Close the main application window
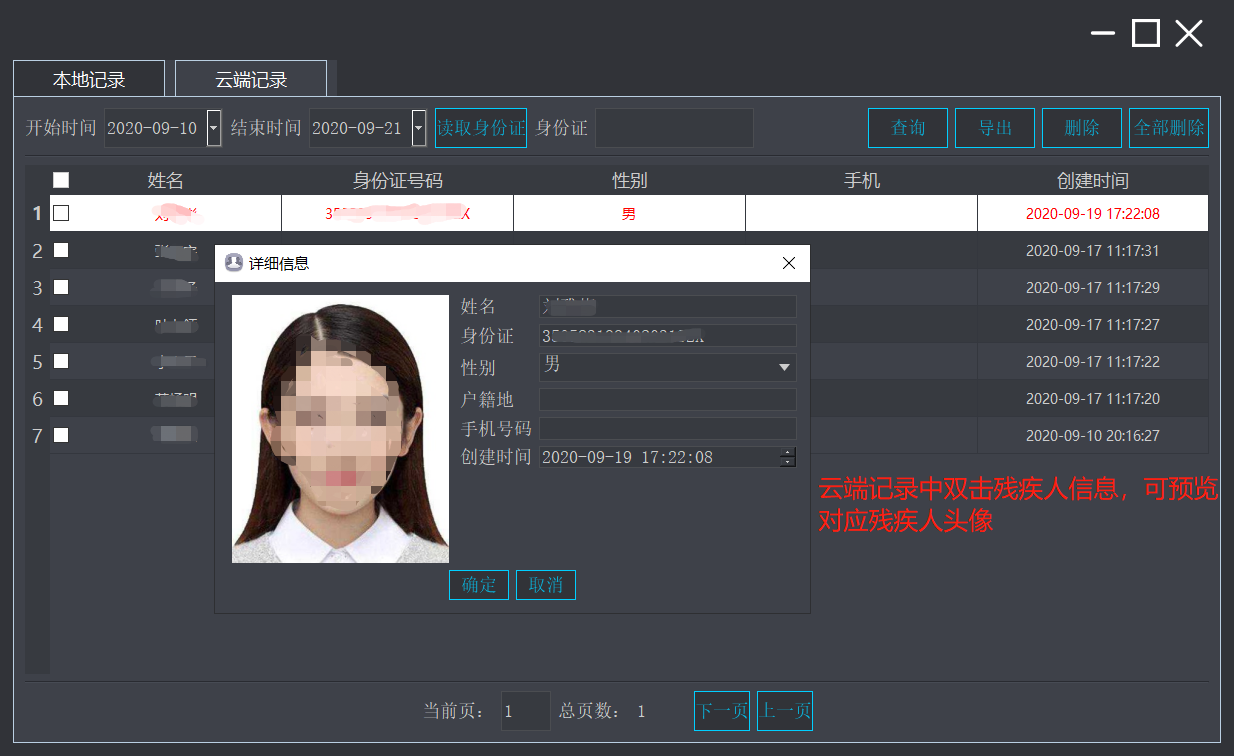Image resolution: width=1234 pixels, height=756 pixels. 1189,33
